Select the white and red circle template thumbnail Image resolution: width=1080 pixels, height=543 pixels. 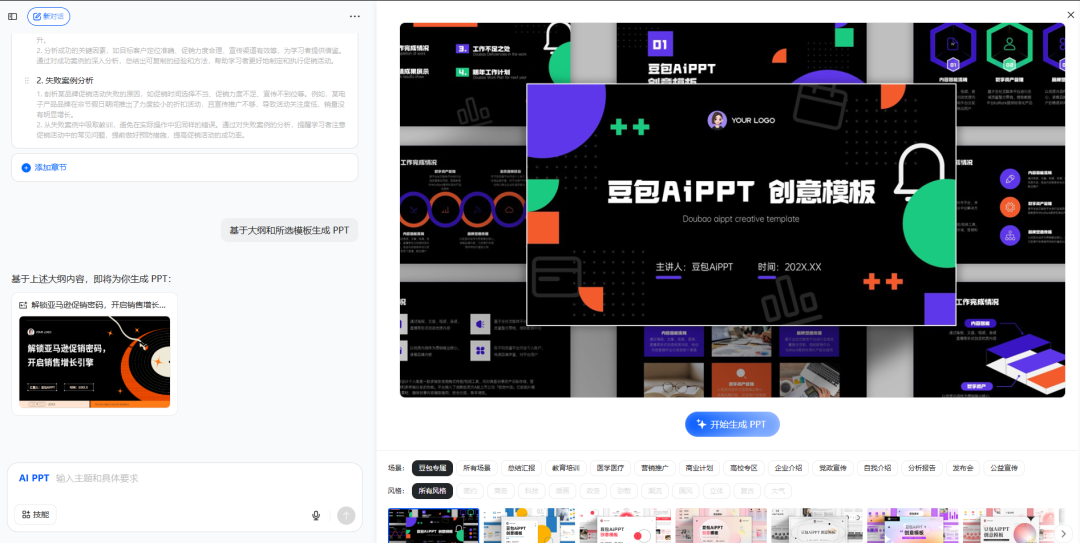(625, 526)
